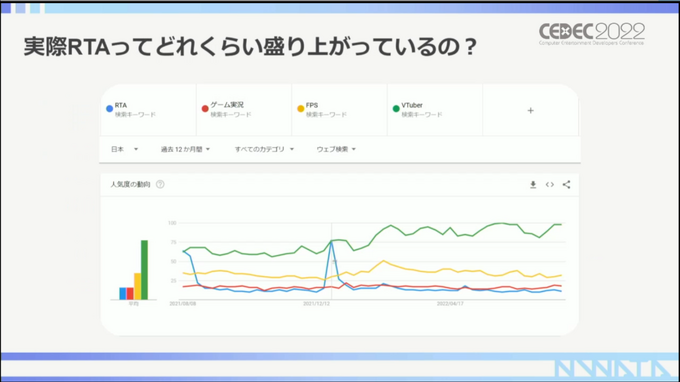Open help icon beside 人気度の動向
This screenshot has height=382, width=680.
tap(160, 184)
